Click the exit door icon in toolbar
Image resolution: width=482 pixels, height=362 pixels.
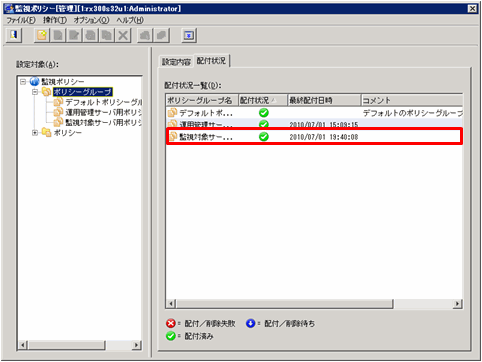point(14,35)
